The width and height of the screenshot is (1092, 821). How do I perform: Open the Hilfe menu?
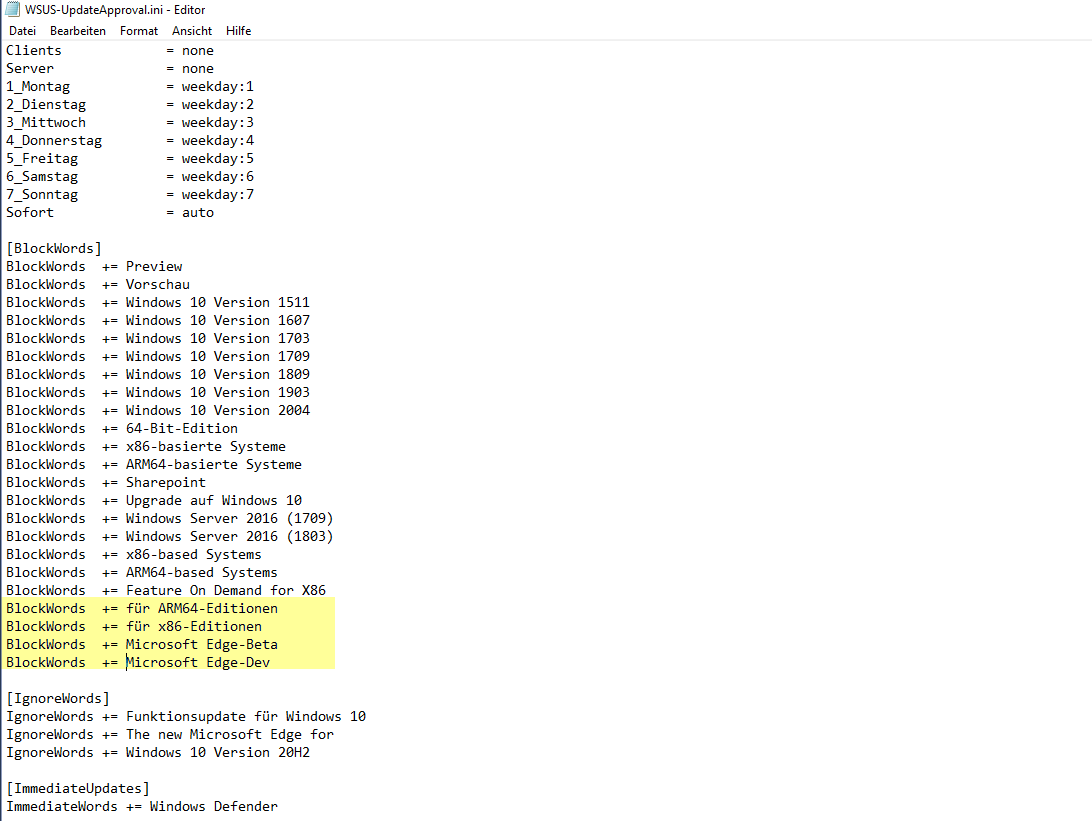click(x=238, y=31)
